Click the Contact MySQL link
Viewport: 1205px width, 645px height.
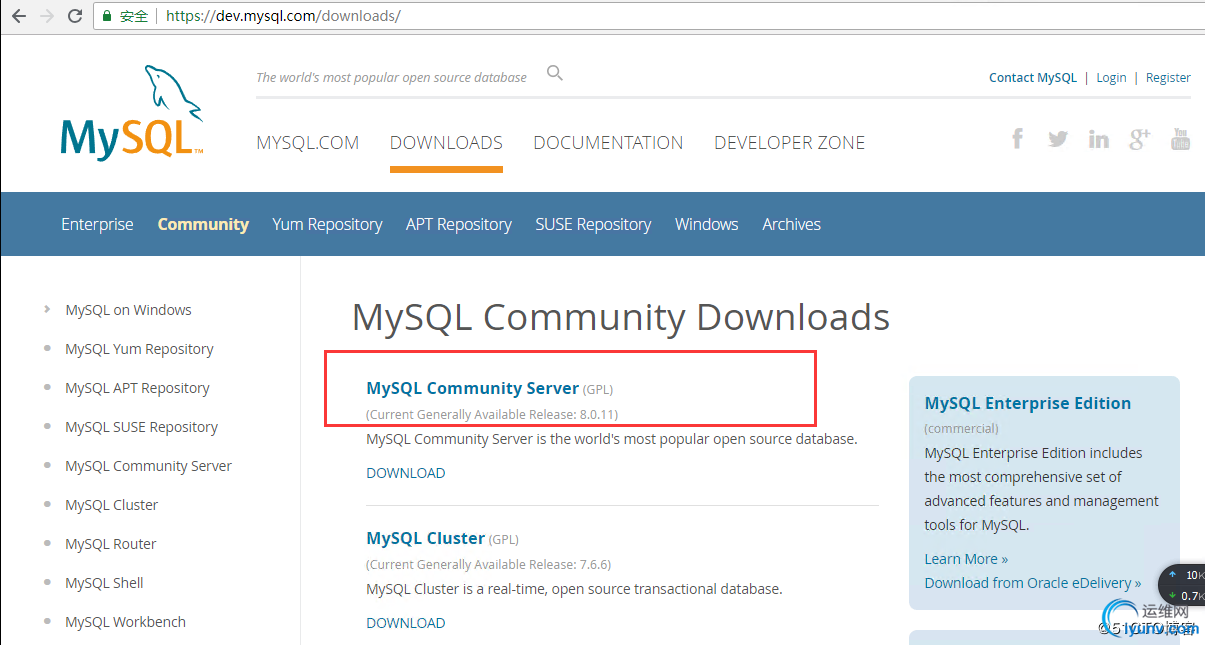[1033, 78]
